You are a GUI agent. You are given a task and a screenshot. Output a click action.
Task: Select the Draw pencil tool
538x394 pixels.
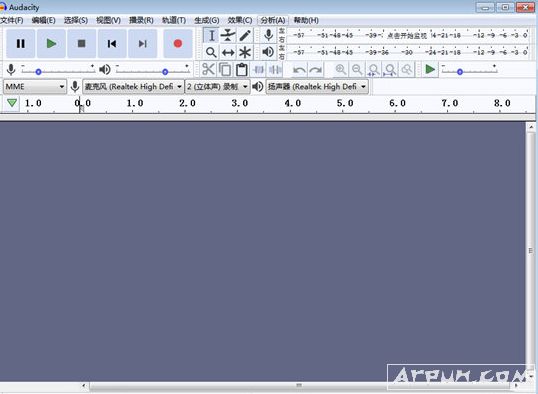tap(245, 35)
